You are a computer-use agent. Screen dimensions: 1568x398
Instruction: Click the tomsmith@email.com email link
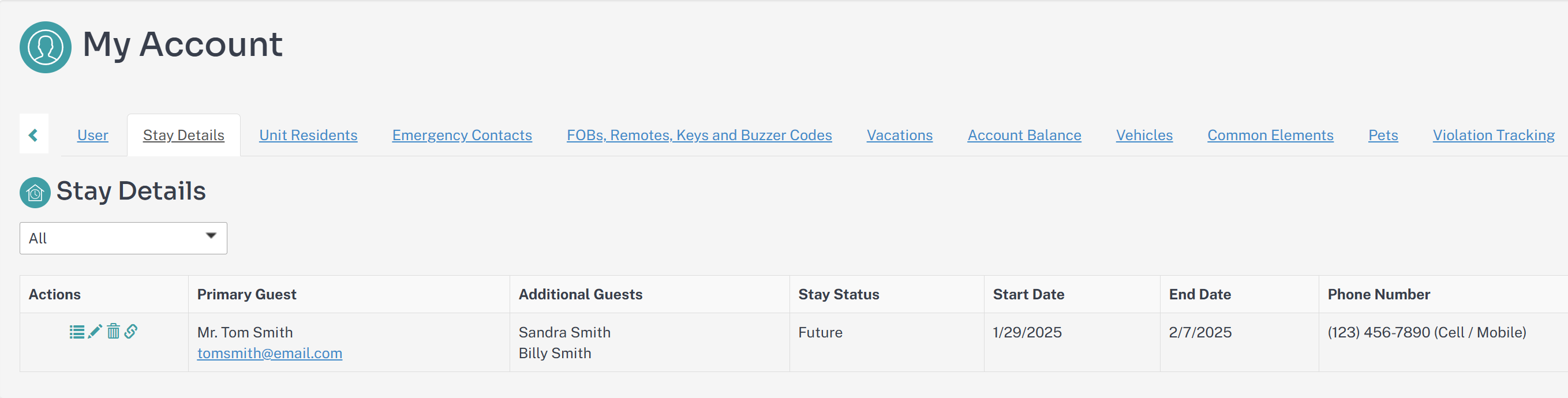(270, 353)
